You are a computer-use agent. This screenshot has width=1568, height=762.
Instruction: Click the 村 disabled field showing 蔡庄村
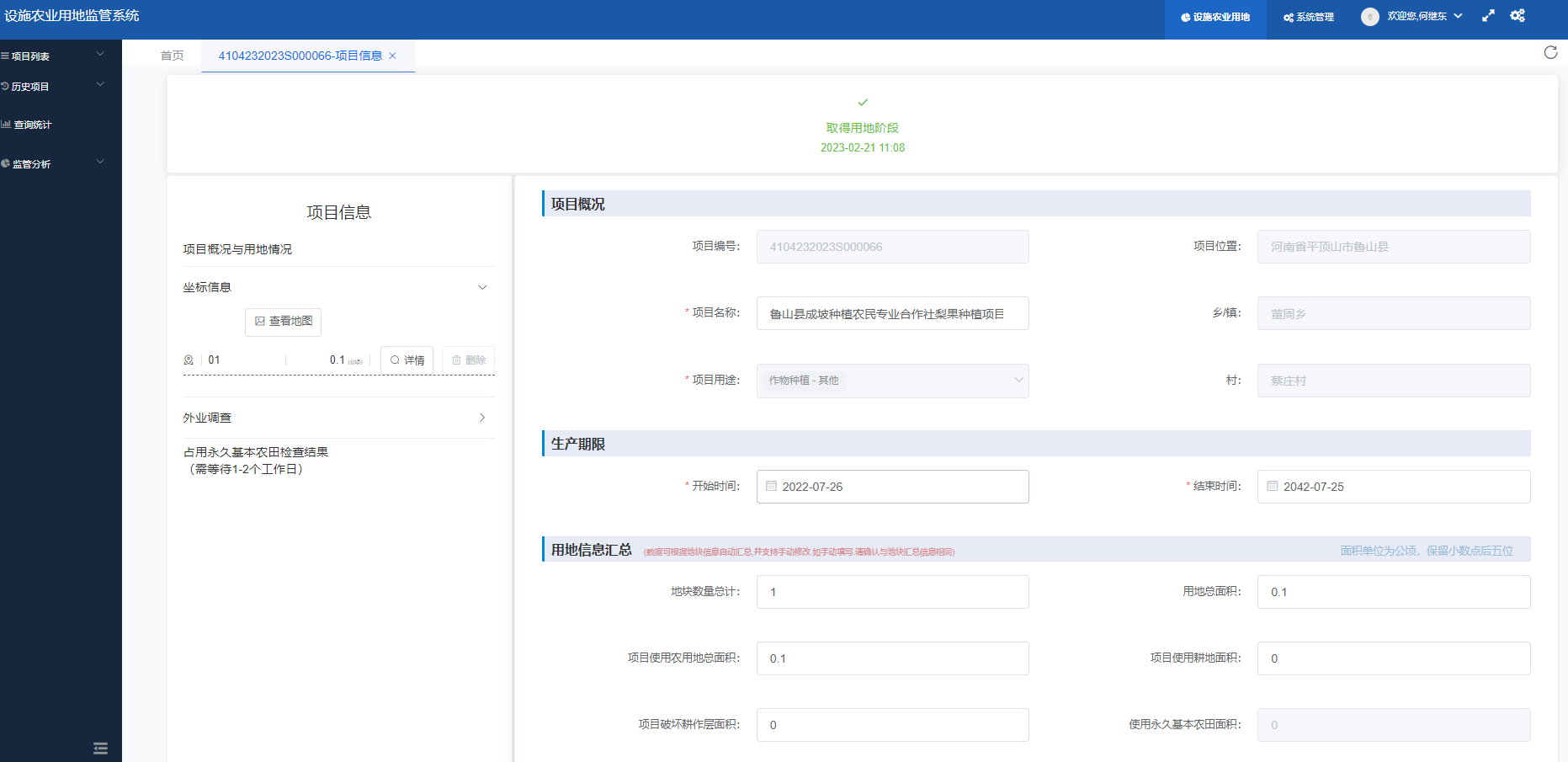tap(1394, 381)
